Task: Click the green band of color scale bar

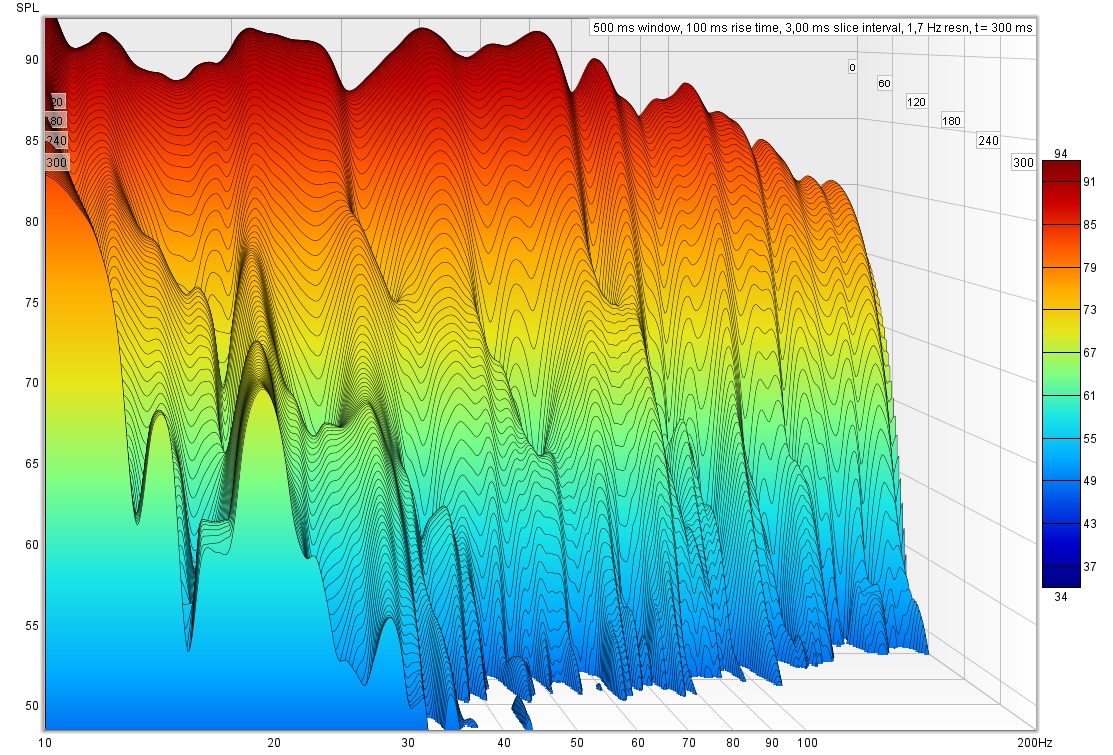Action: click(1061, 374)
